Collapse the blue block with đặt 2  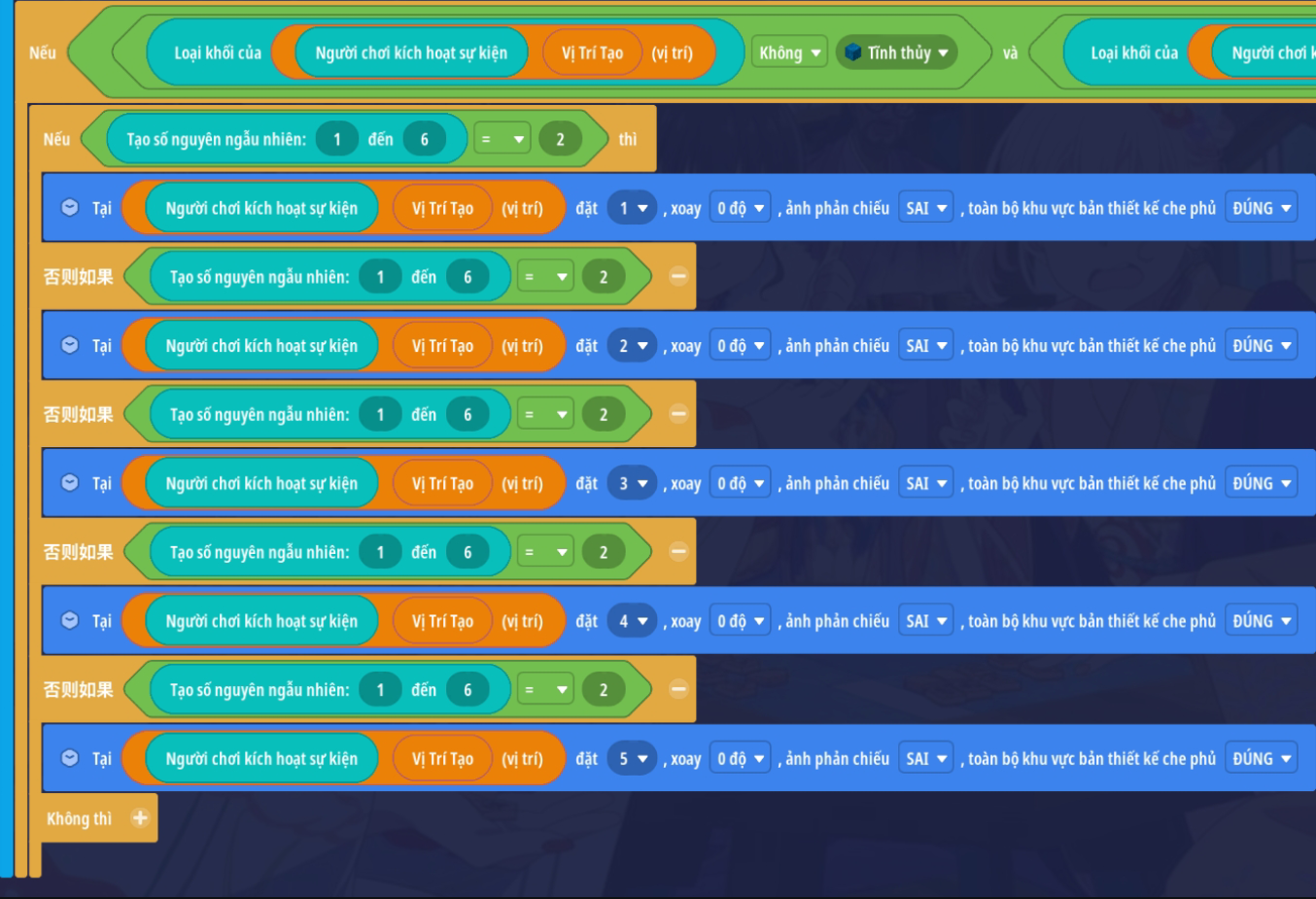(x=70, y=346)
